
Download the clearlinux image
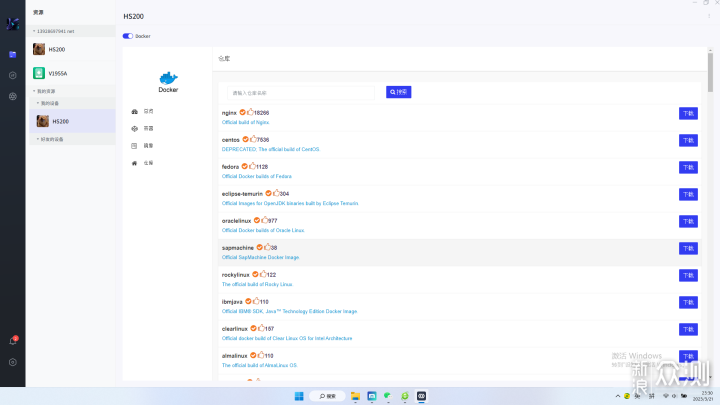tap(688, 329)
